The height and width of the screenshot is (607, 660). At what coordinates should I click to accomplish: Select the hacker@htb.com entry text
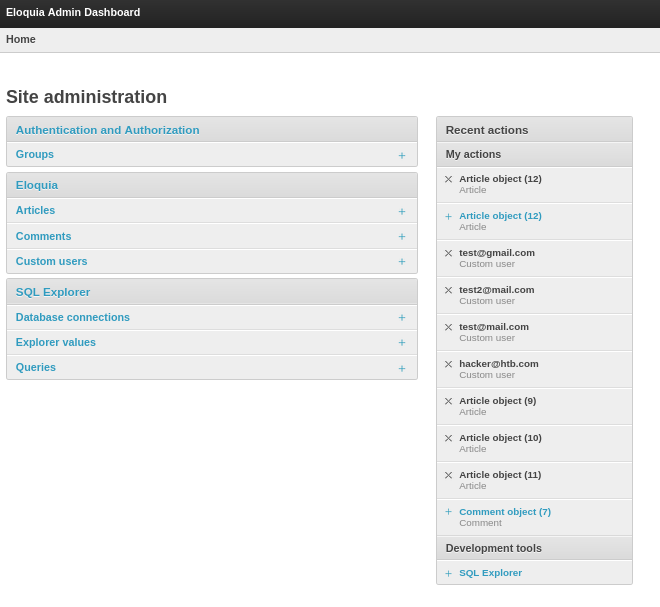[x=498, y=364]
